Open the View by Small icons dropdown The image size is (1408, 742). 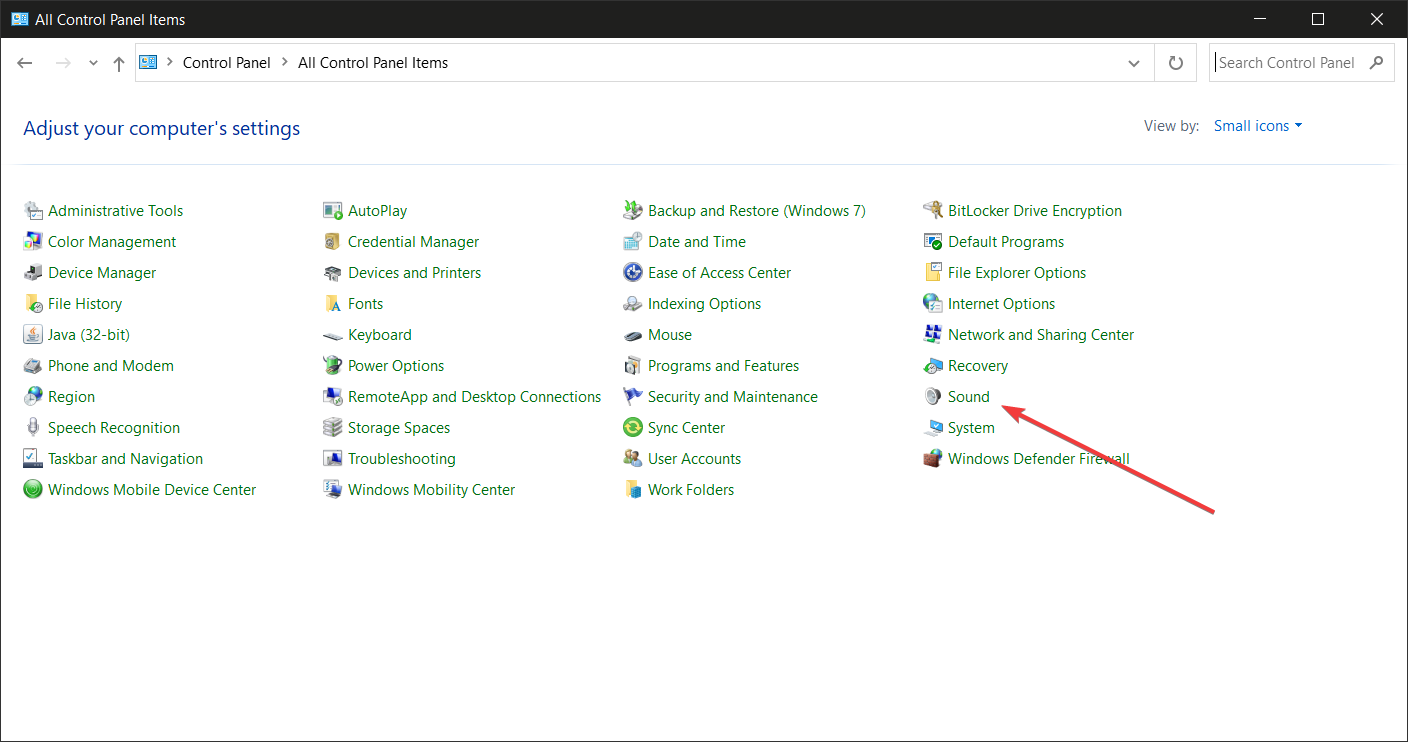pos(1258,126)
